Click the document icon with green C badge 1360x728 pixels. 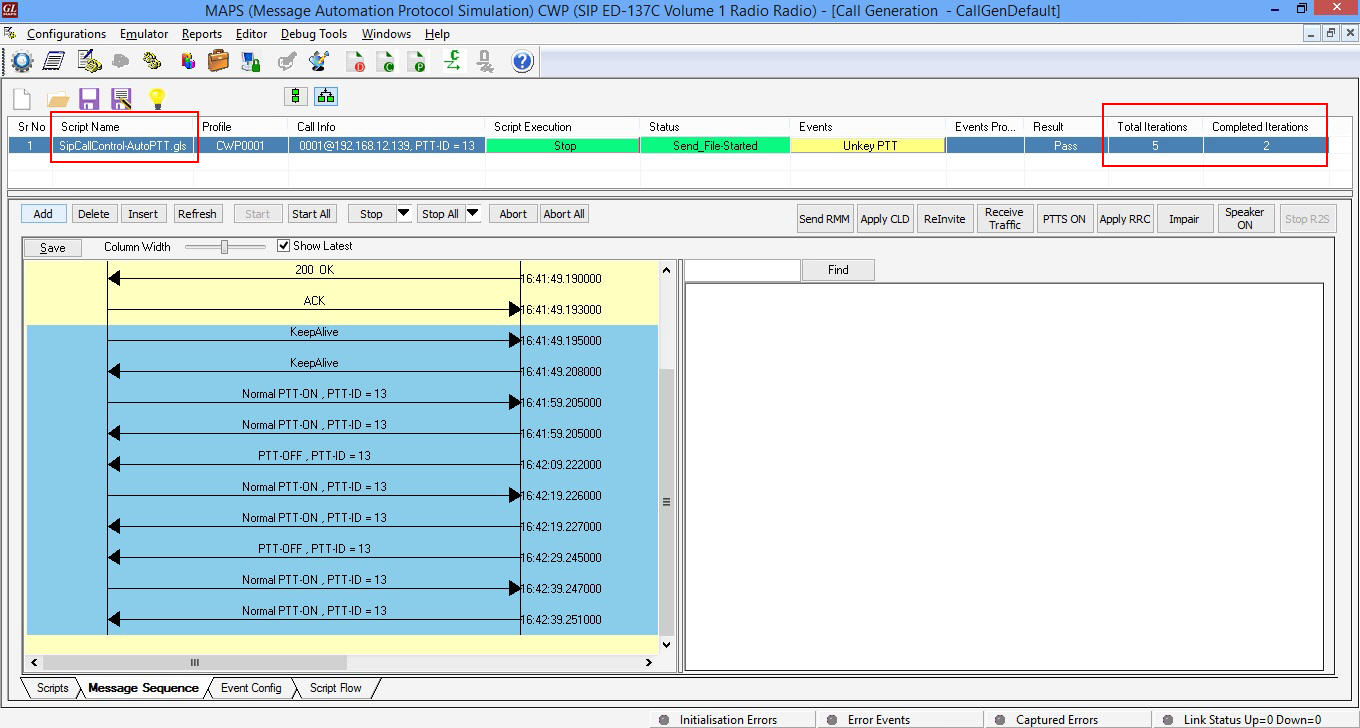click(386, 61)
